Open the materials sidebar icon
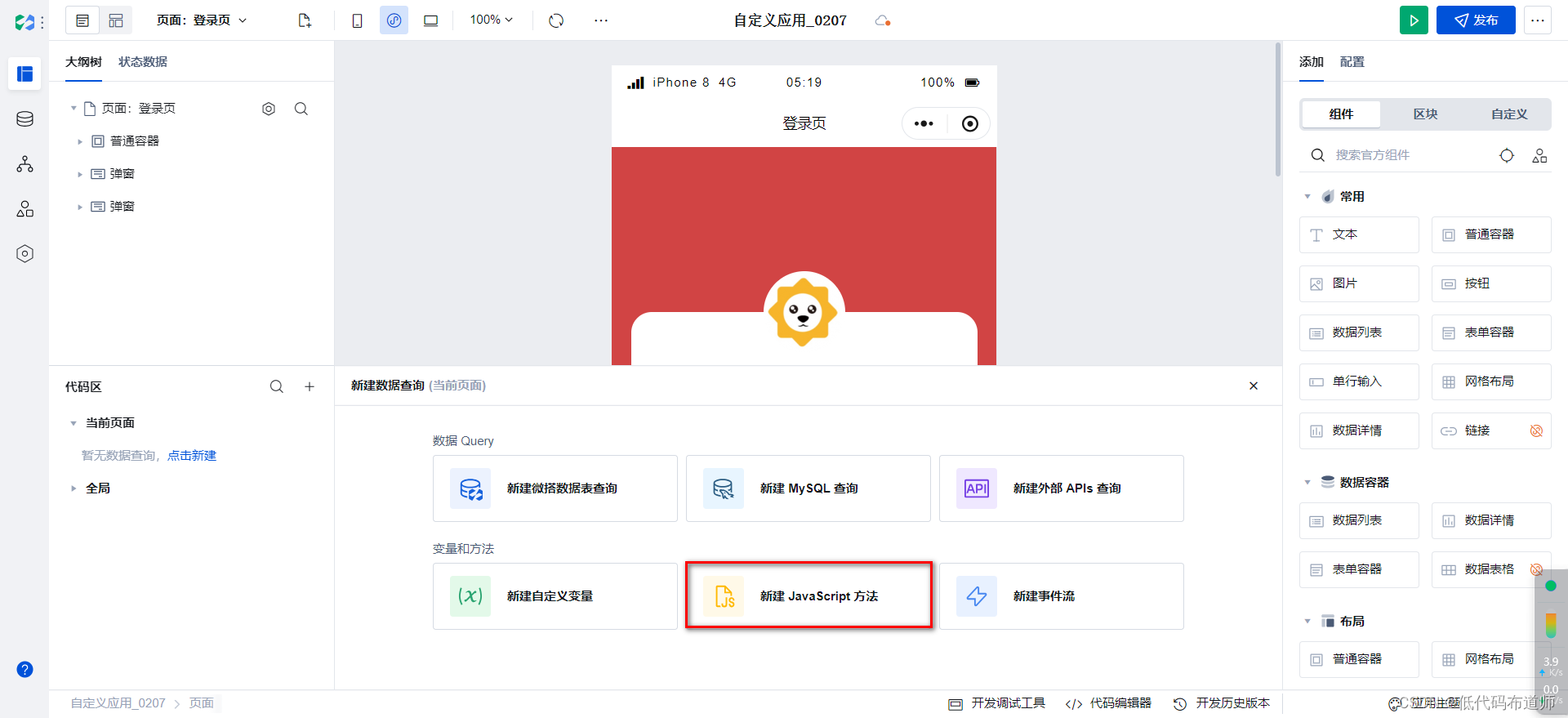Viewport: 1568px width, 718px height. (x=24, y=209)
